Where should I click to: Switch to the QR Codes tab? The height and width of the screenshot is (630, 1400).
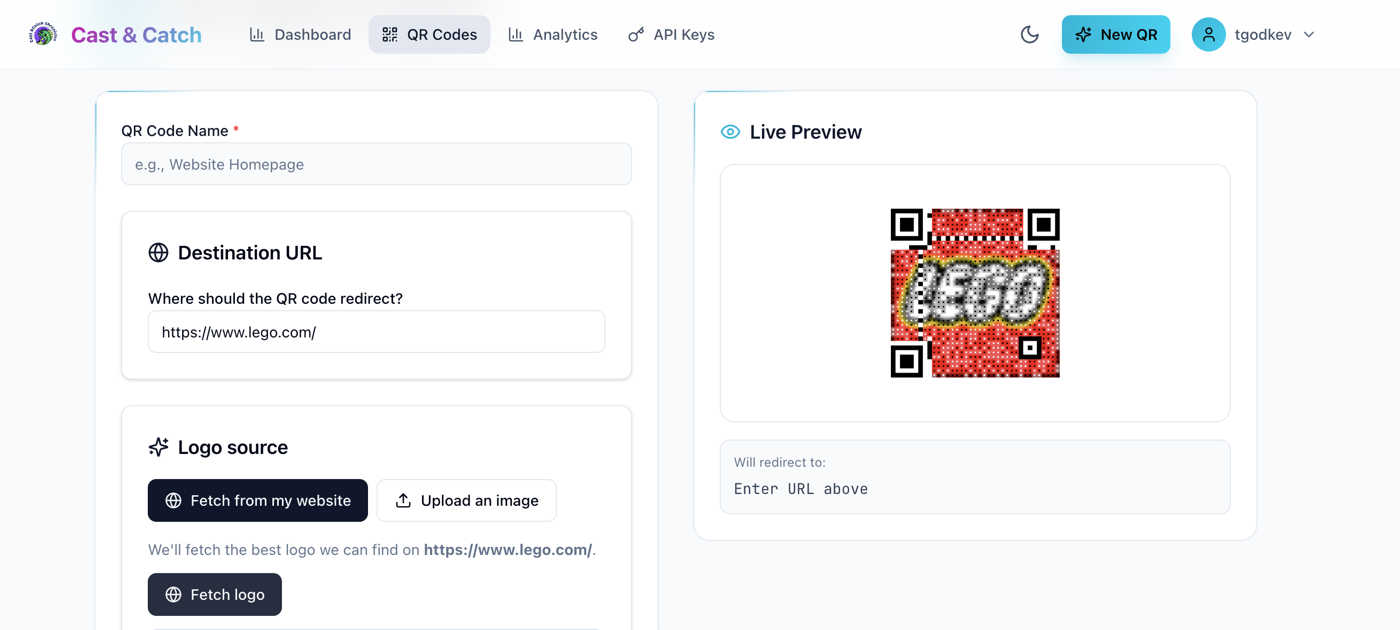429,34
